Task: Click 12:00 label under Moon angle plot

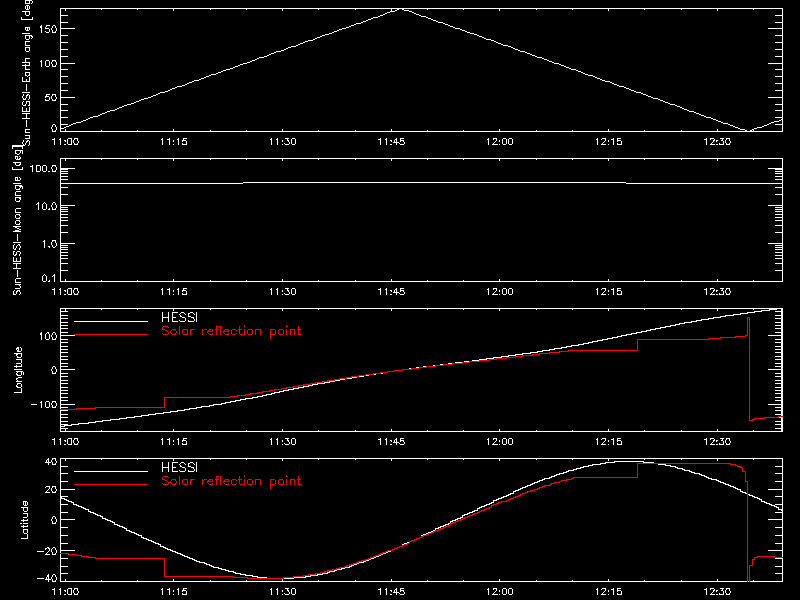Action: (500, 292)
